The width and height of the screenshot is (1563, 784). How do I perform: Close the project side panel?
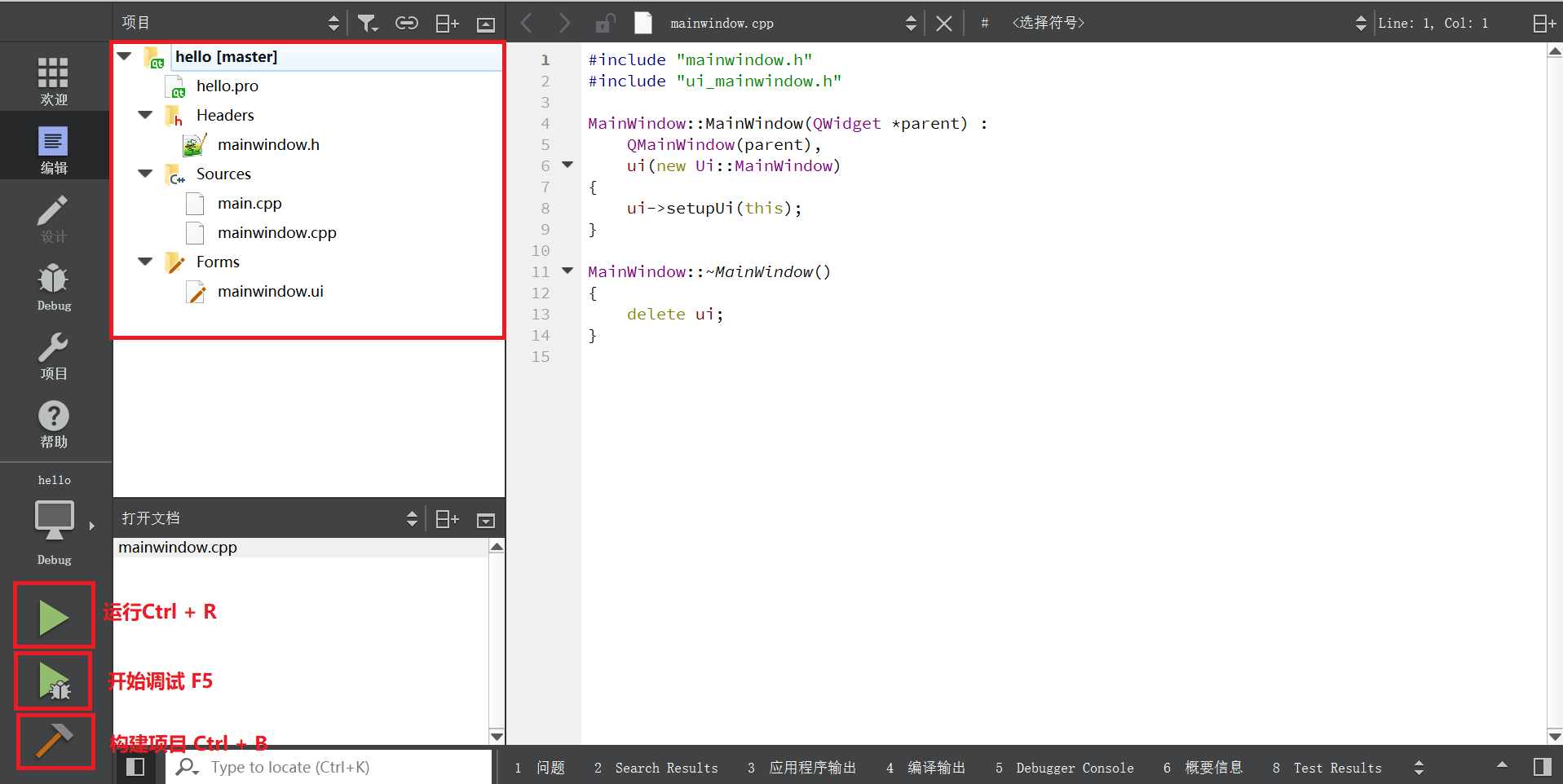pos(486,24)
